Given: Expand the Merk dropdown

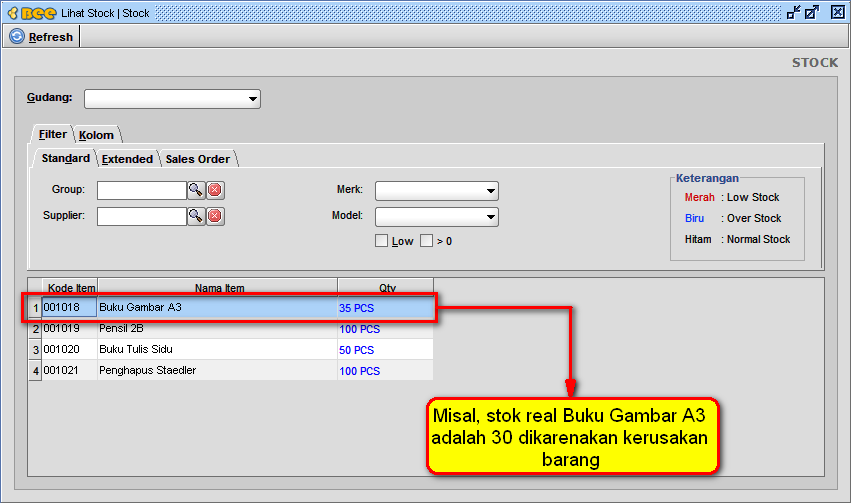Looking at the screenshot, I should pyautogui.click(x=437, y=190).
